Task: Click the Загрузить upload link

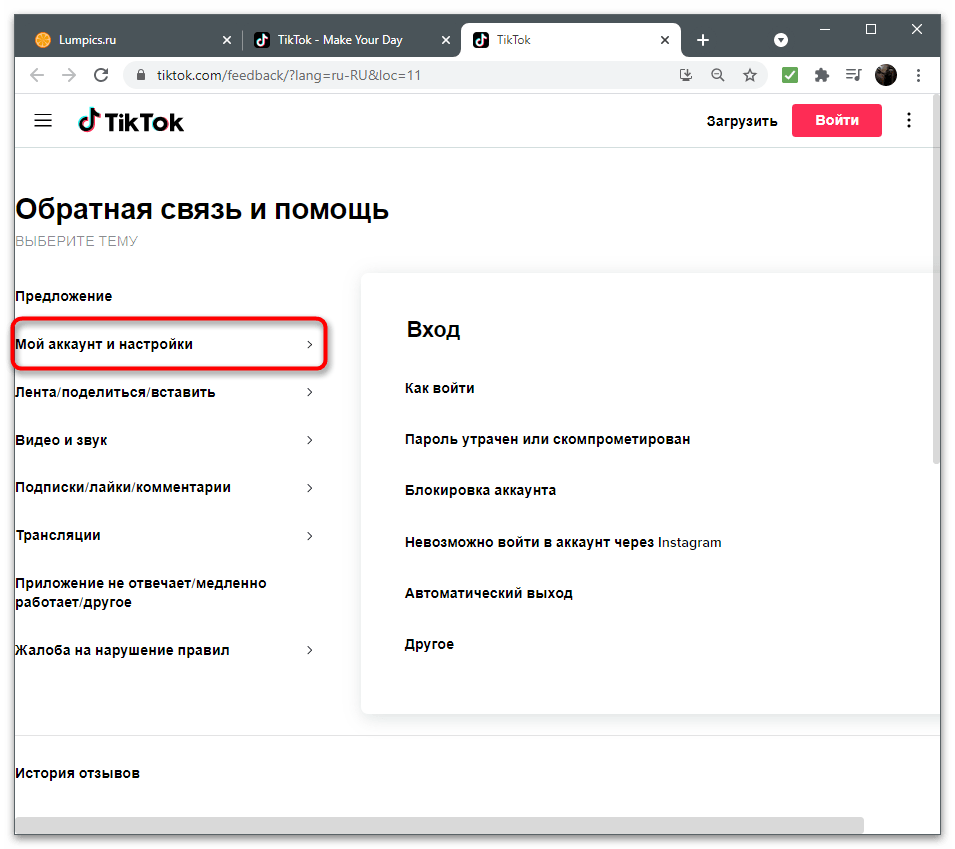Action: 742,121
